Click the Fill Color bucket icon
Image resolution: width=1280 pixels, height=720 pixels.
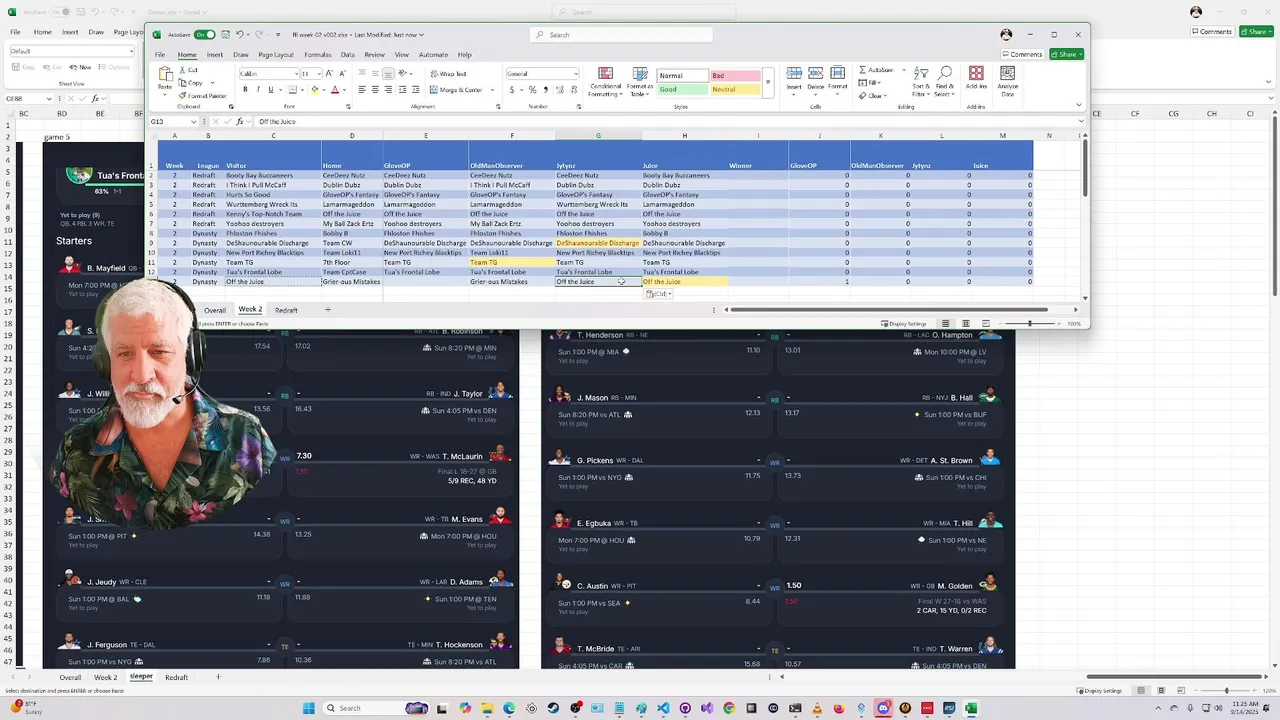click(314, 90)
